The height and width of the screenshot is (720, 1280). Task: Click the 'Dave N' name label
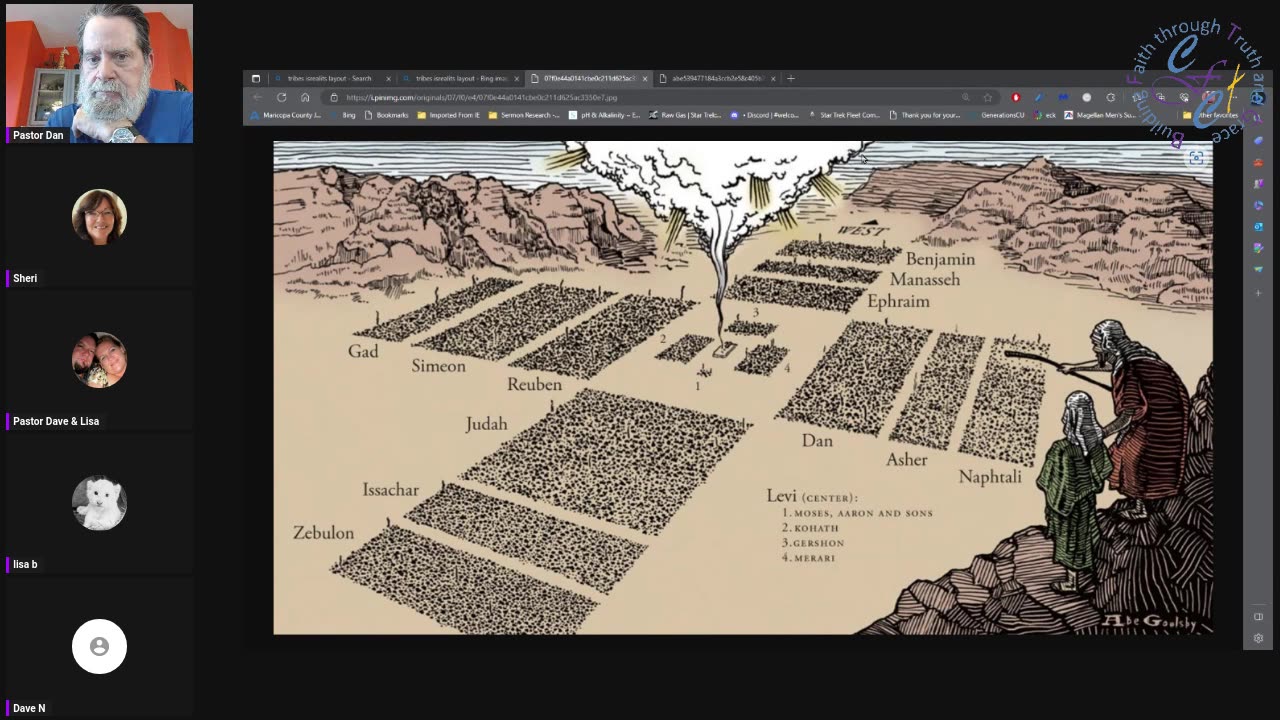(x=29, y=708)
